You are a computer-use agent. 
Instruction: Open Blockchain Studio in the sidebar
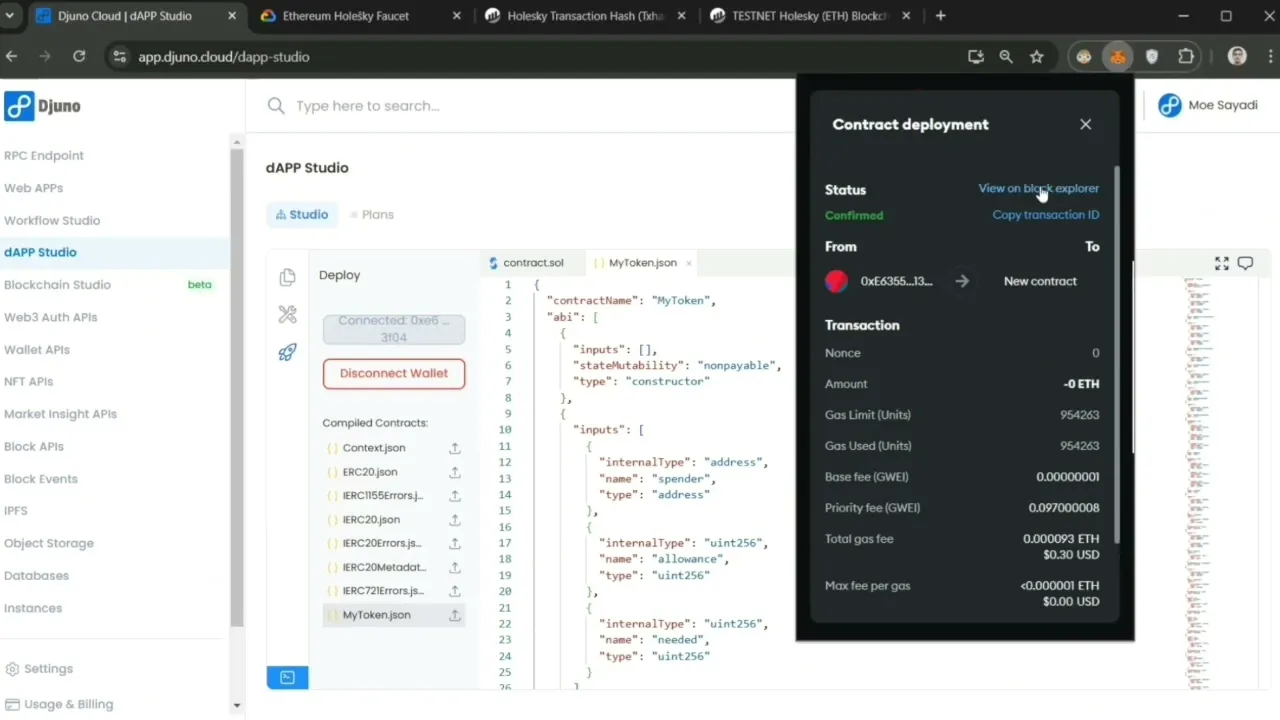(57, 285)
